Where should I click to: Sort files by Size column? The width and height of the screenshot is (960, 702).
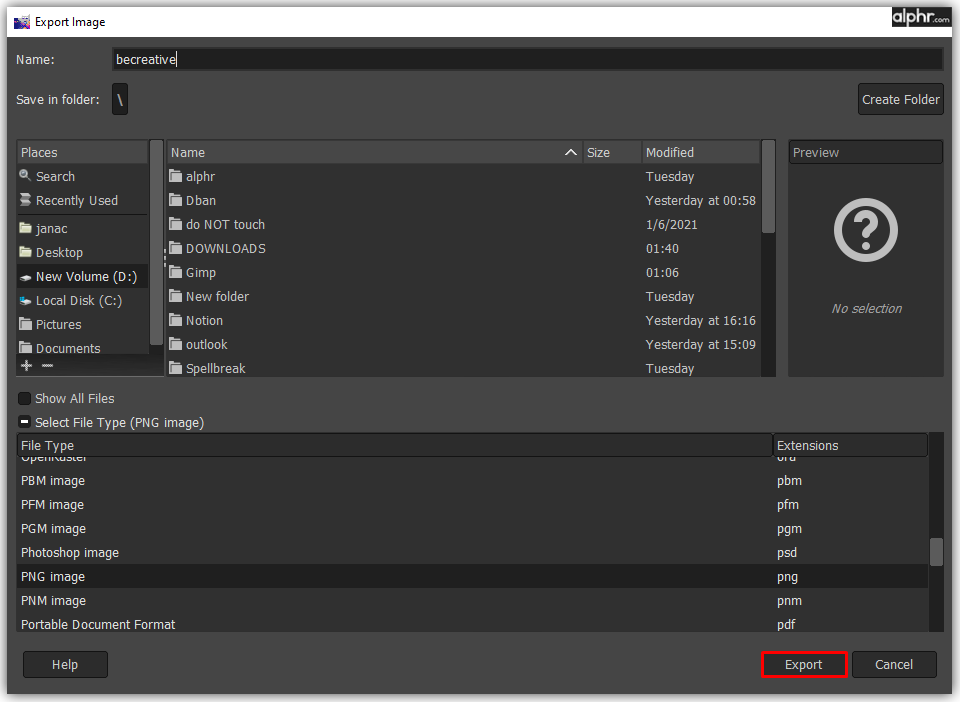612,152
